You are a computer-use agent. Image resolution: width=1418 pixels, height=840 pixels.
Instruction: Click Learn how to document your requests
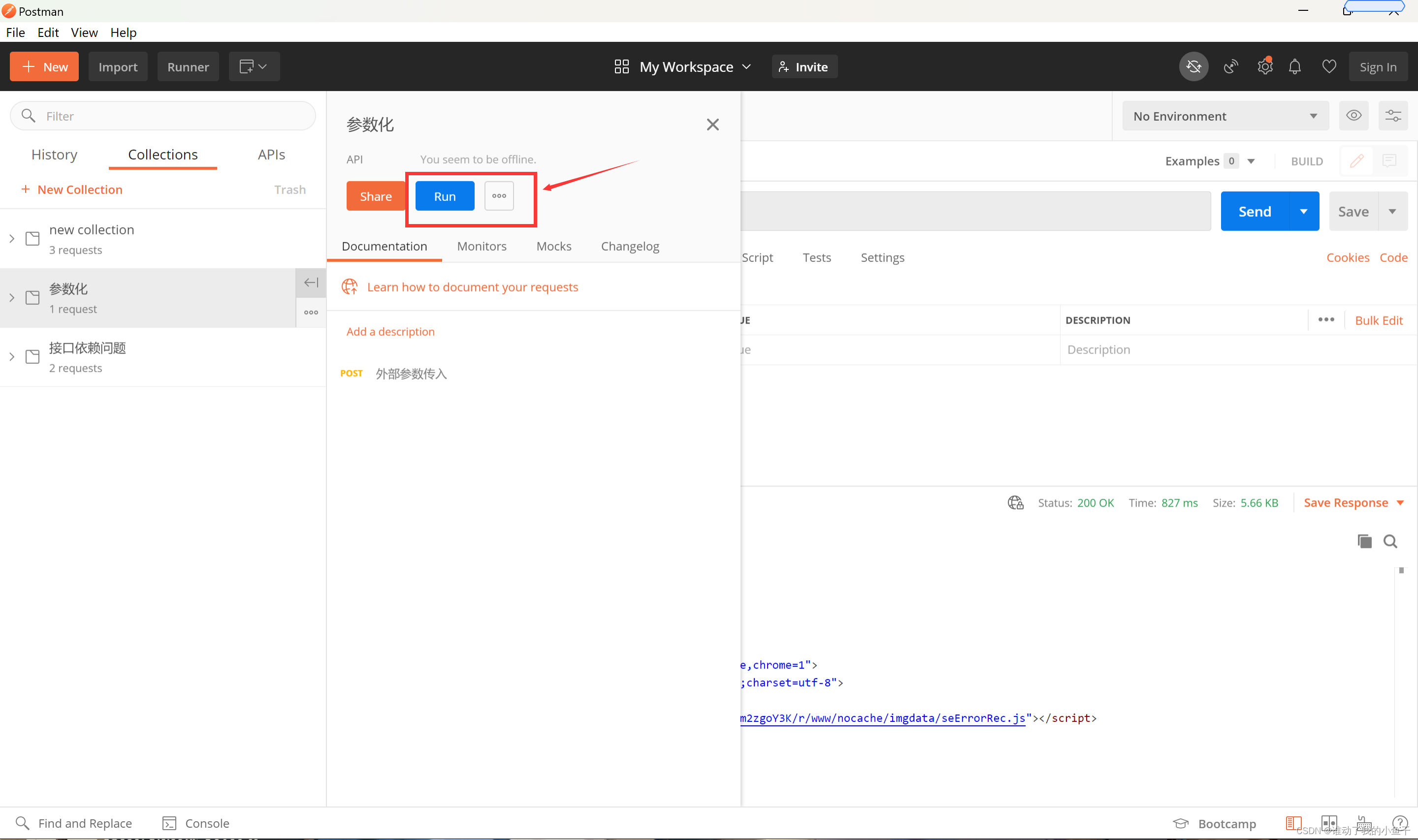coord(473,287)
